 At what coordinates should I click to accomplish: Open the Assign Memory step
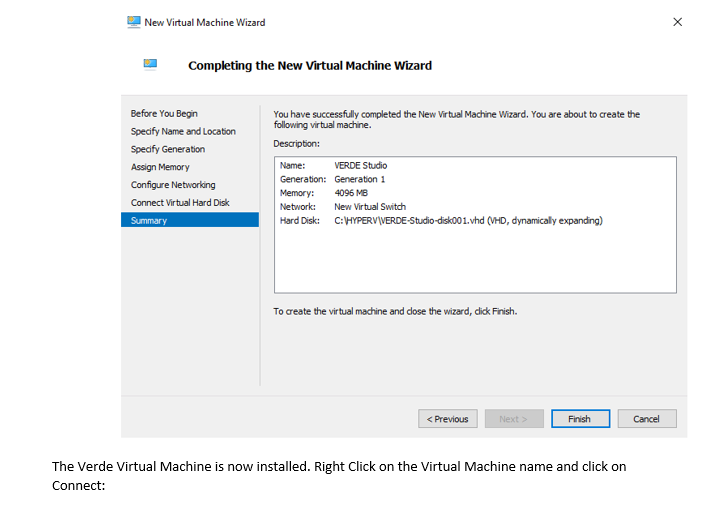click(x=160, y=167)
